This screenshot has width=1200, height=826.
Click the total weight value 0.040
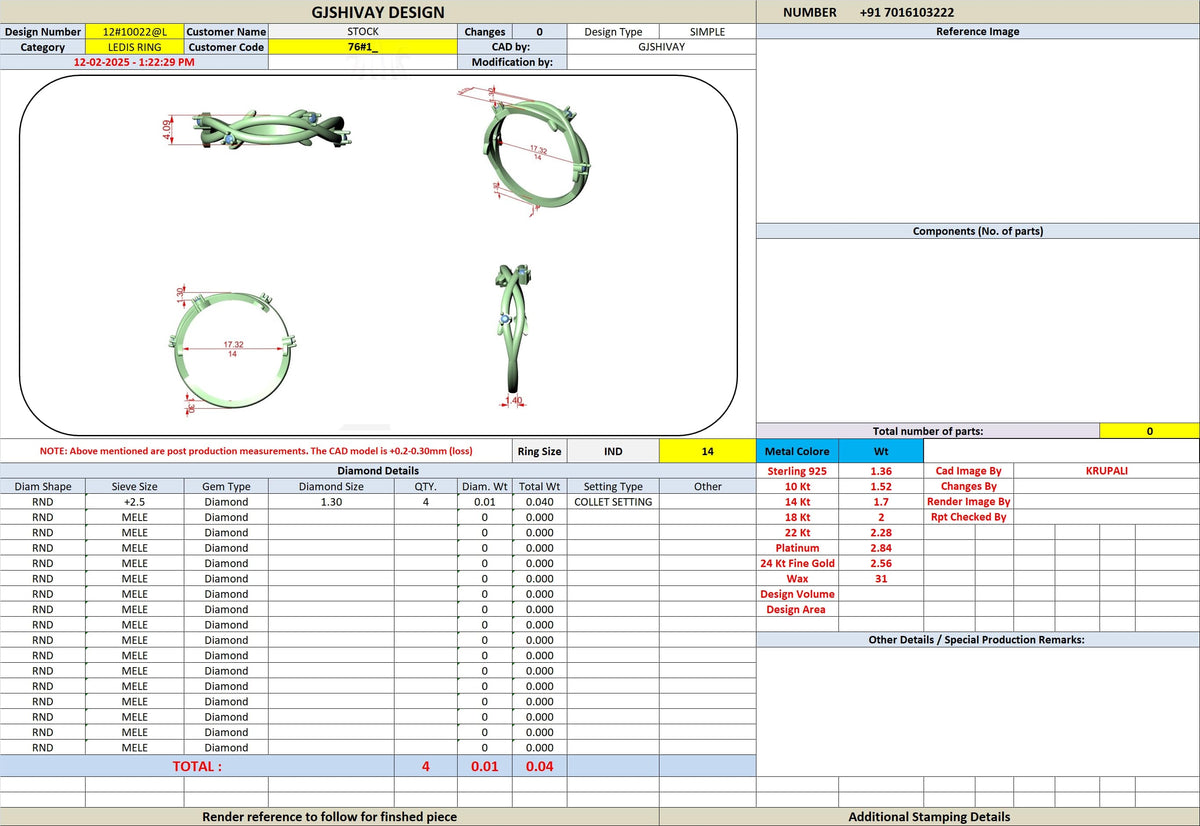[x=539, y=501]
